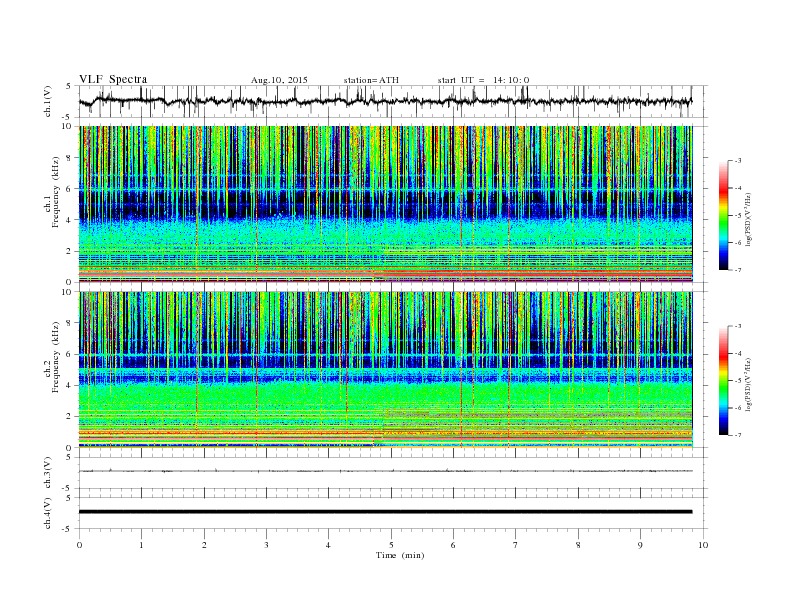
Task: Click the "7" minute tick on time axis
Action: tap(515, 545)
